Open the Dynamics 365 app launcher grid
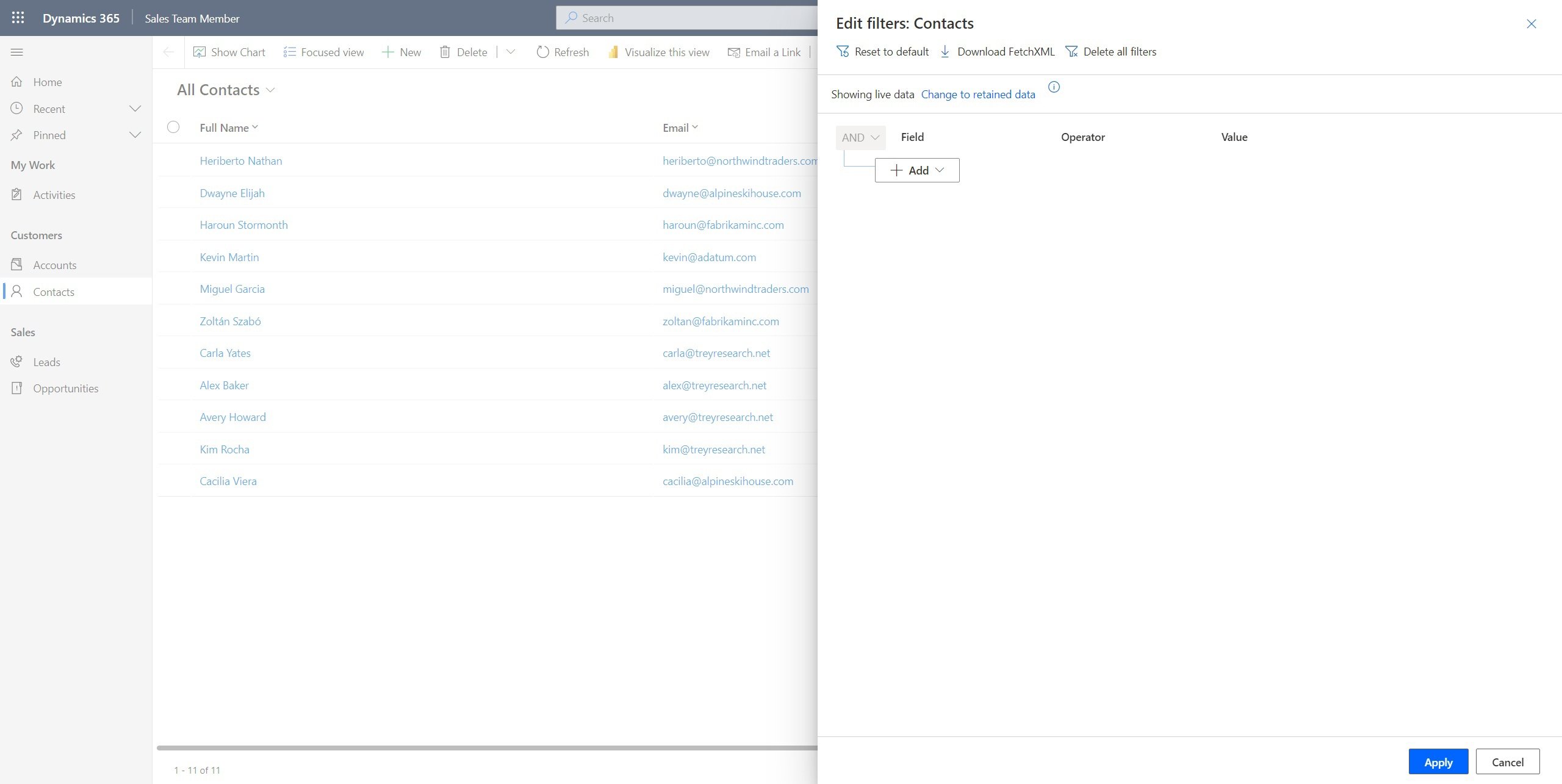1562x784 pixels. (x=18, y=18)
